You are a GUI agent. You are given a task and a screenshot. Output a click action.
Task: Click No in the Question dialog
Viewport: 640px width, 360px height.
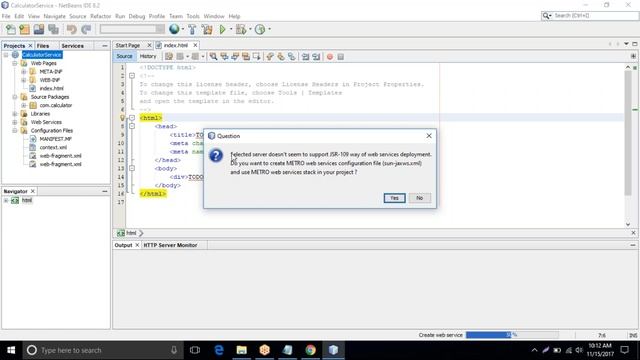click(x=420, y=198)
